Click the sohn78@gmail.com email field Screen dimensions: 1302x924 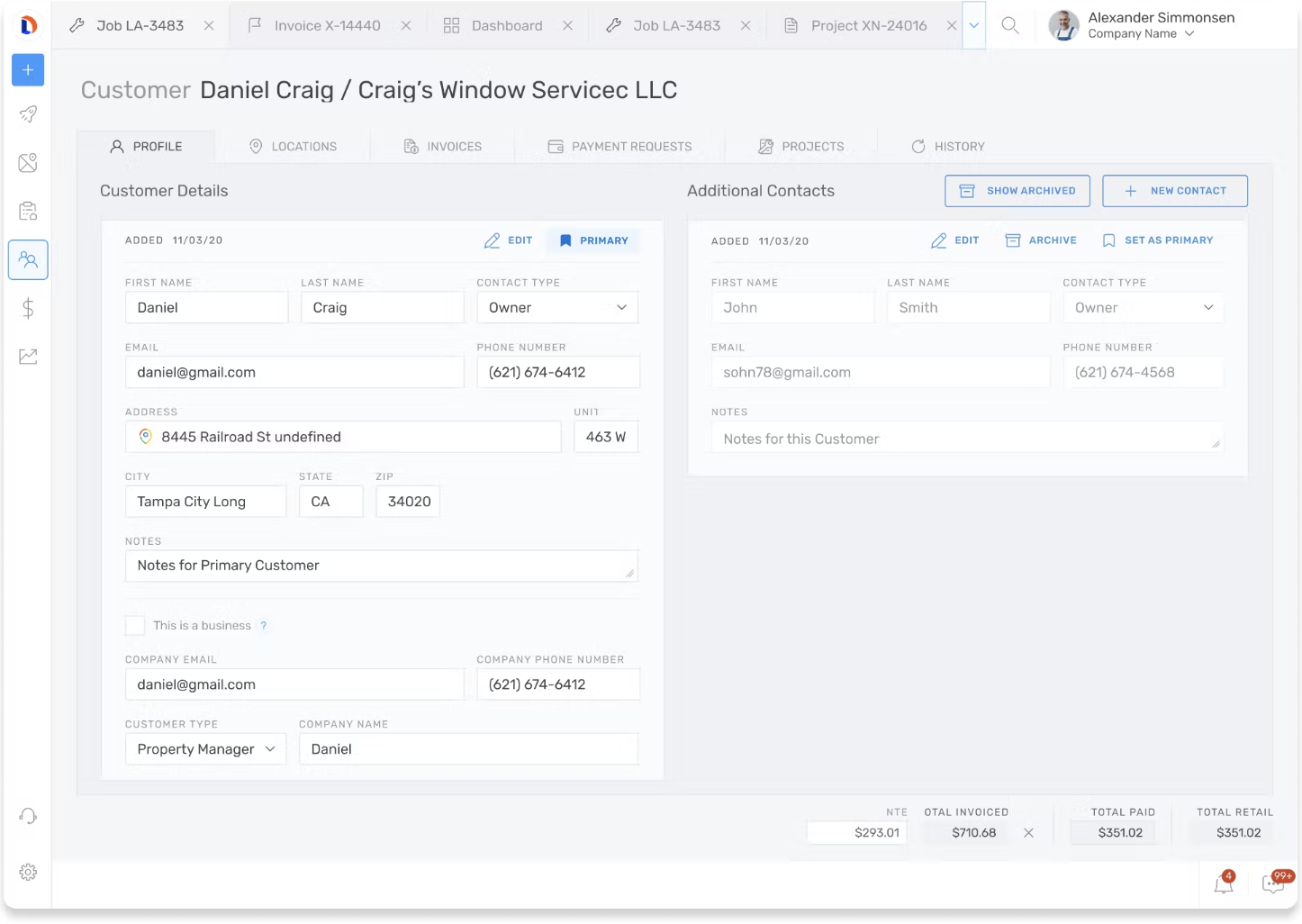click(x=881, y=373)
